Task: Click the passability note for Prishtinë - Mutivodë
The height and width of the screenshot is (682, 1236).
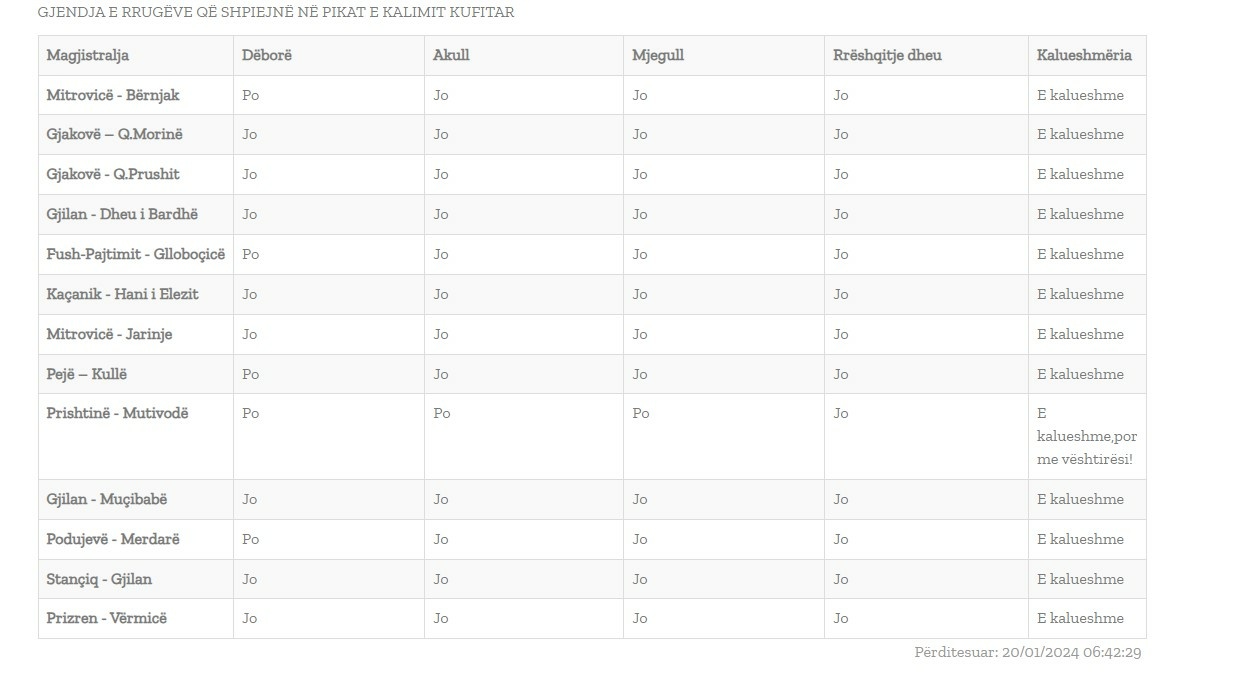Action: point(1086,437)
